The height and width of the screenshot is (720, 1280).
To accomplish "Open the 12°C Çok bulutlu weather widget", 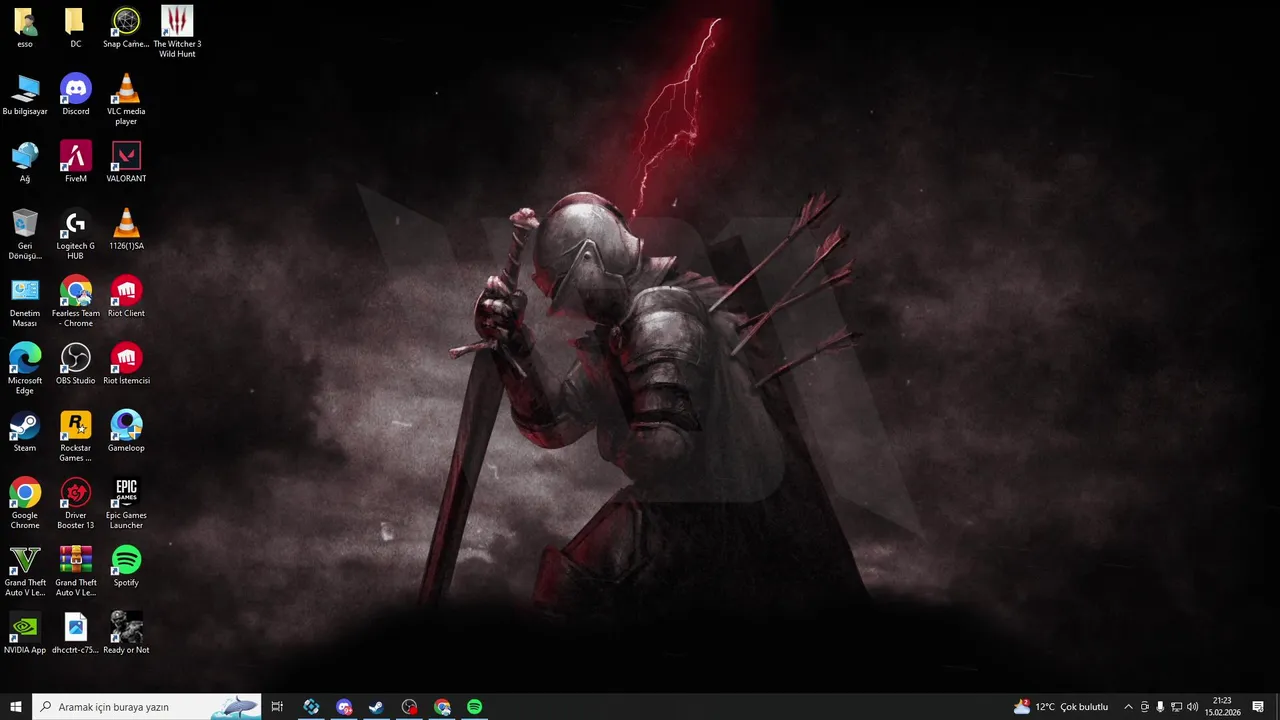I will click(x=1061, y=707).
